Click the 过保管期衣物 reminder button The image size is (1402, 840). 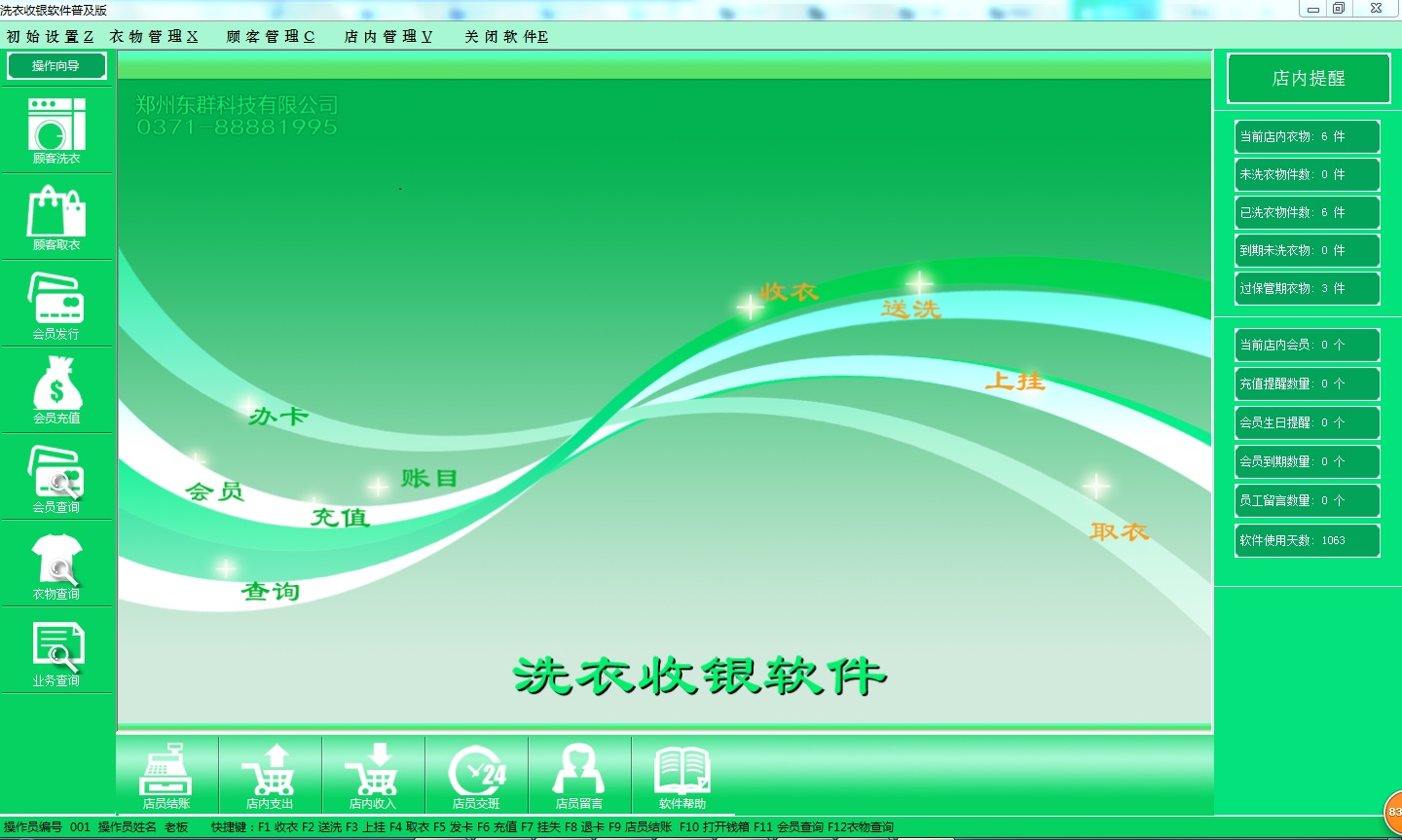[1308, 288]
